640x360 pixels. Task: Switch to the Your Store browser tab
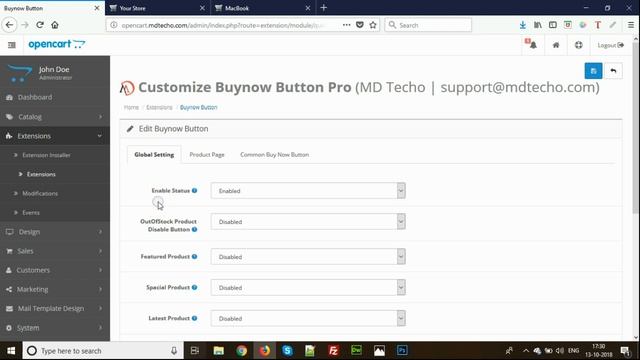157,8
